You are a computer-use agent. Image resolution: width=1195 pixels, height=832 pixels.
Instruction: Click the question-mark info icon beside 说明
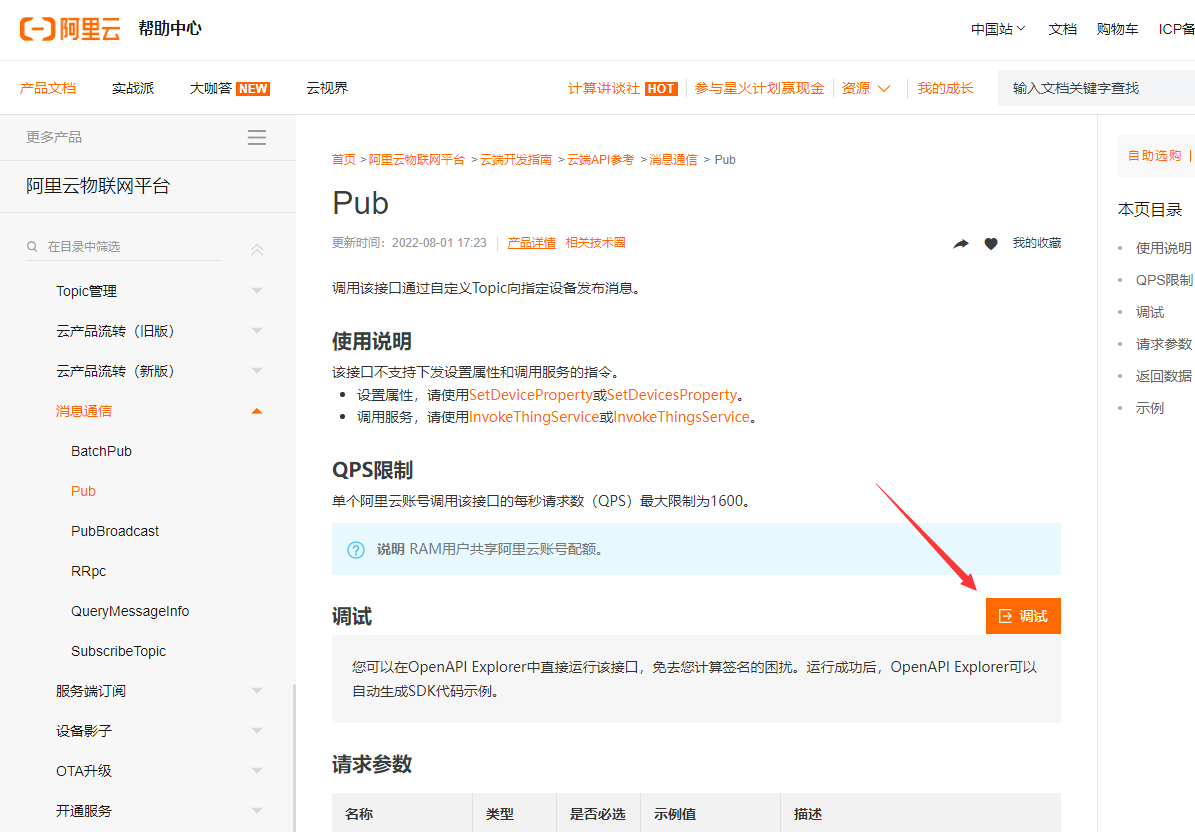(356, 550)
